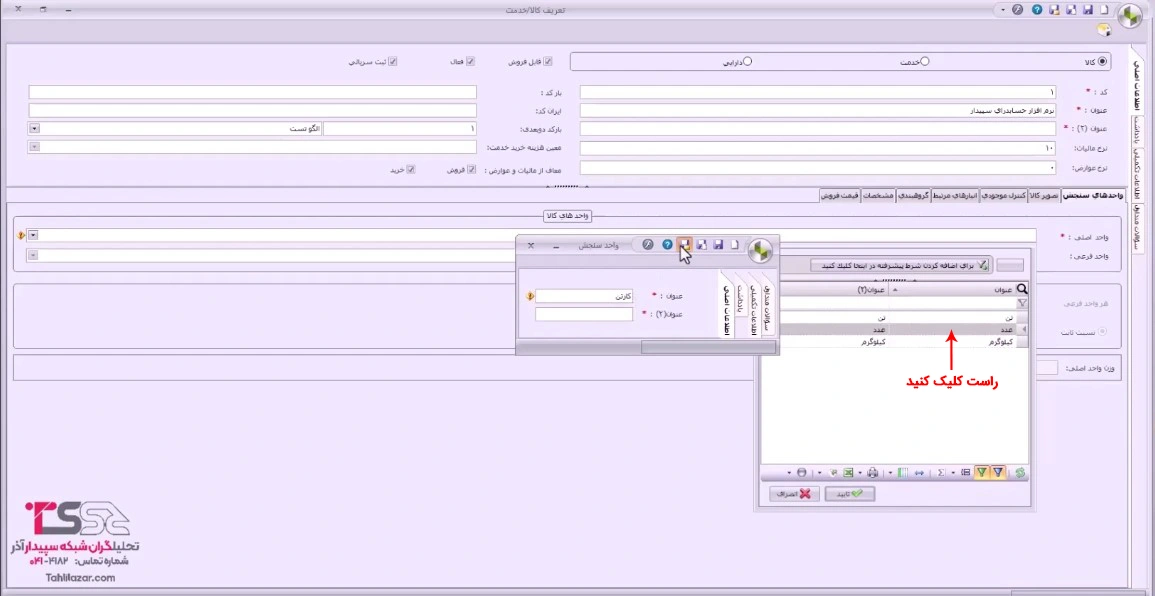Click the عنوان input in واحد سنجش popup

pyautogui.click(x=584, y=296)
